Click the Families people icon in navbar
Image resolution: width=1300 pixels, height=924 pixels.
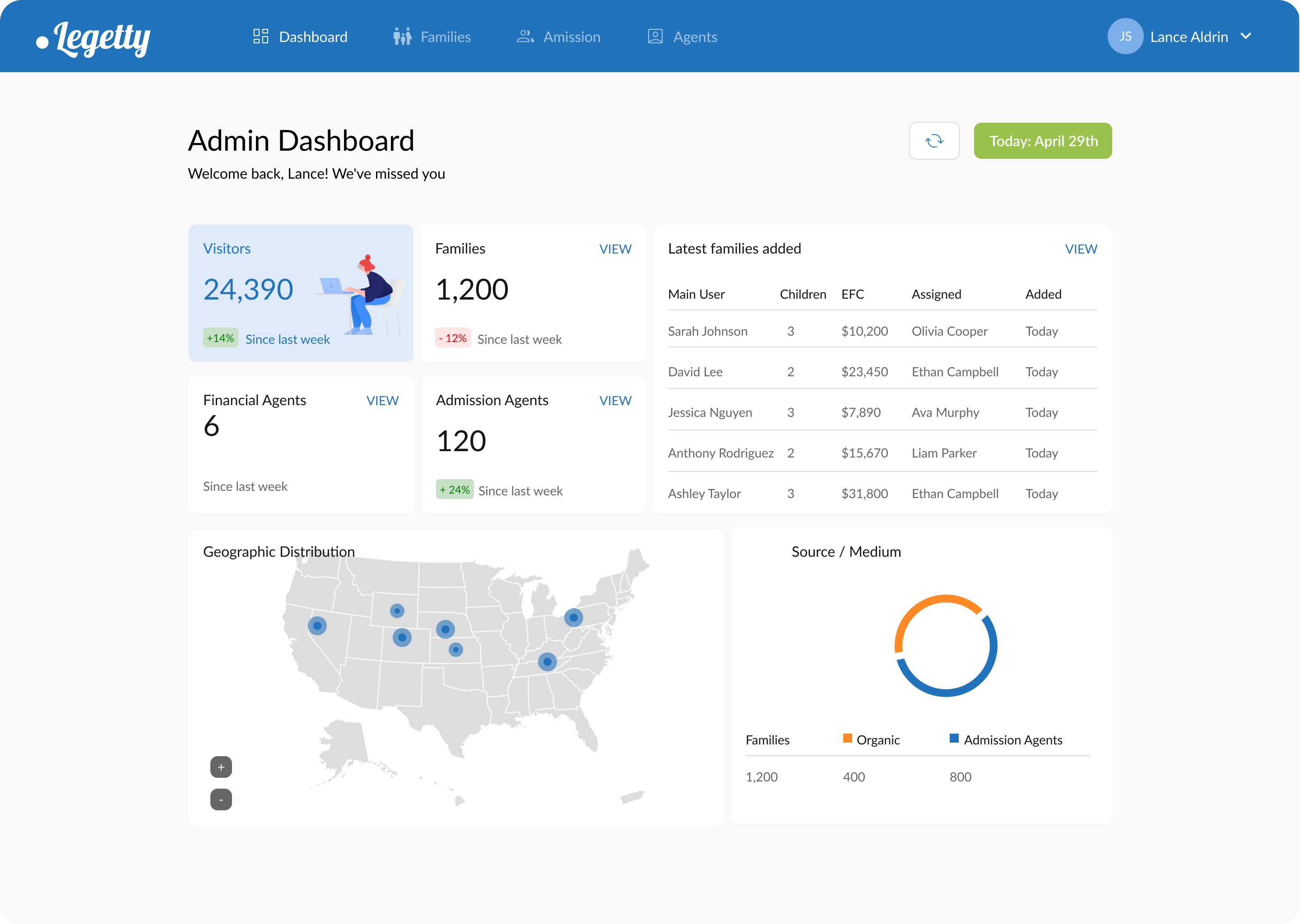pos(402,37)
